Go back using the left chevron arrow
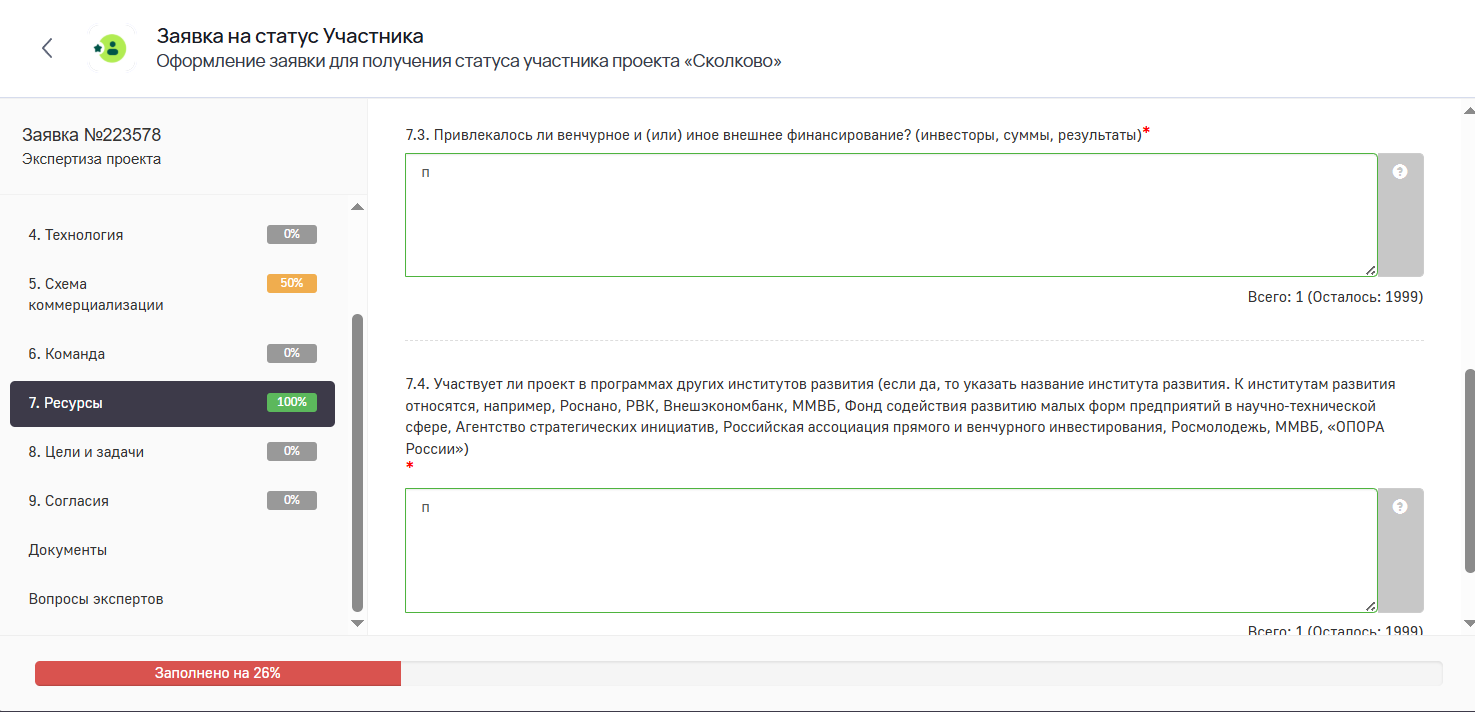The height and width of the screenshot is (712, 1475). [x=47, y=48]
